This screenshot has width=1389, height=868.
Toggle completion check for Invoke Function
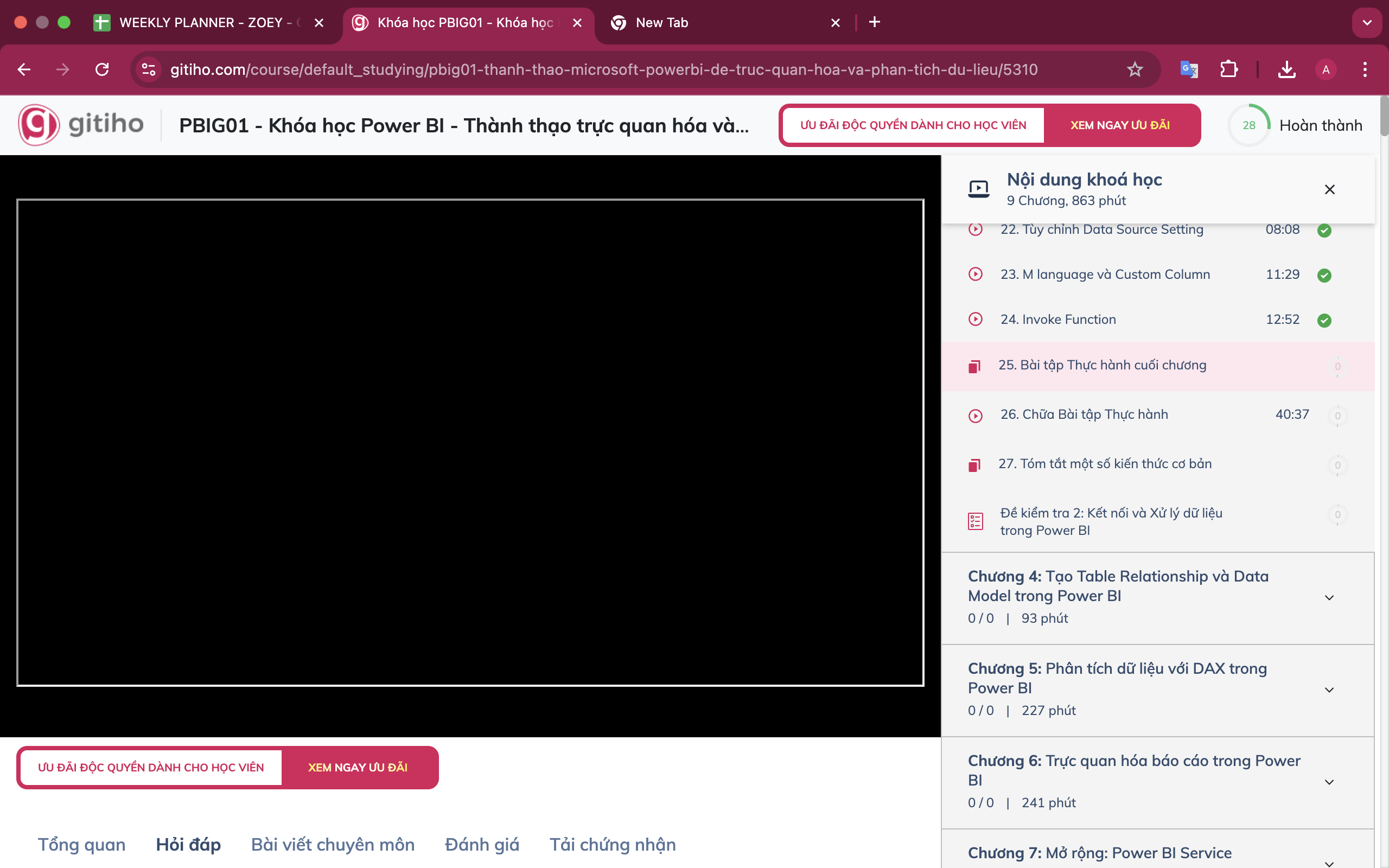pyautogui.click(x=1324, y=320)
